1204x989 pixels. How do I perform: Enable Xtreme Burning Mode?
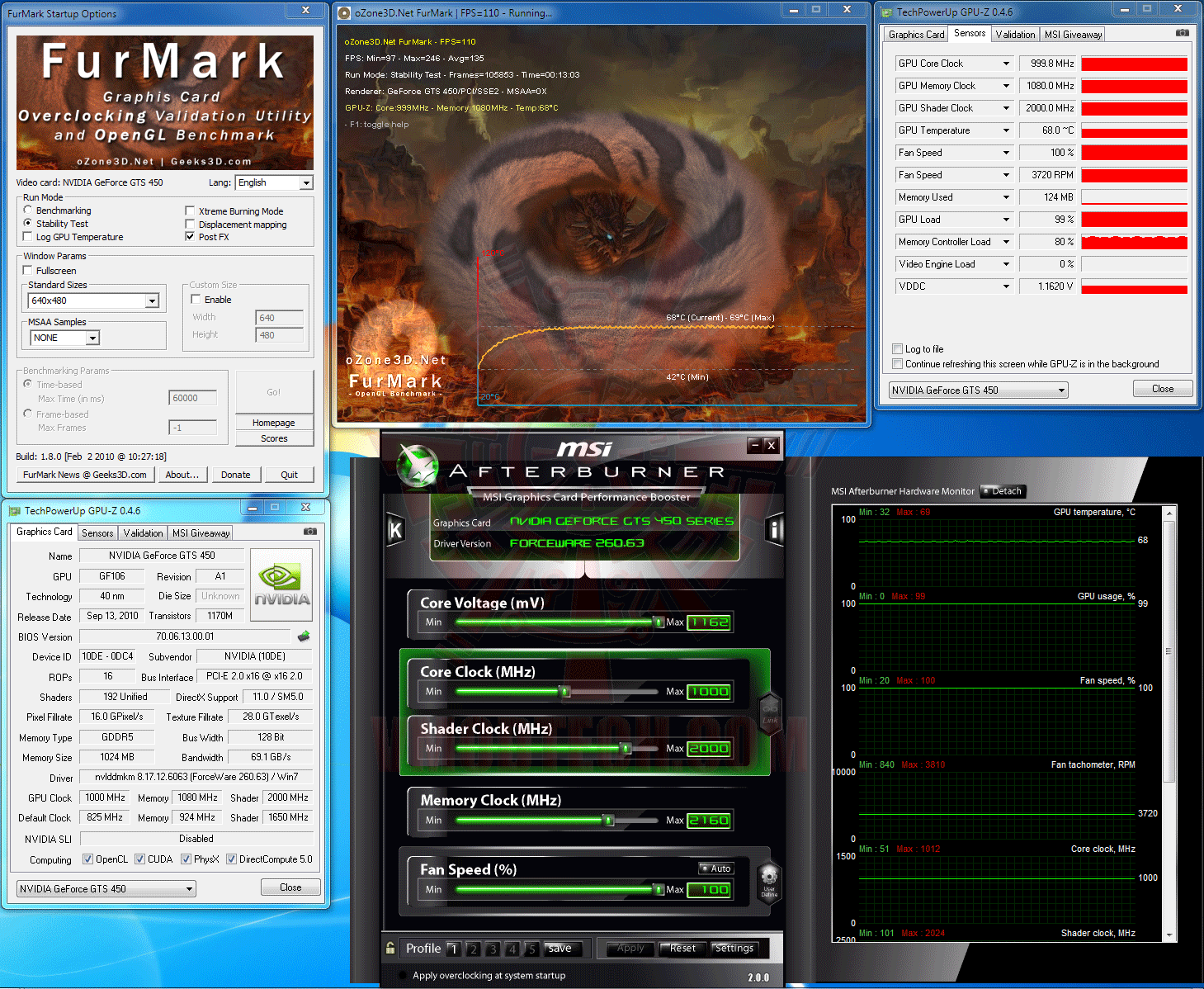tap(191, 211)
